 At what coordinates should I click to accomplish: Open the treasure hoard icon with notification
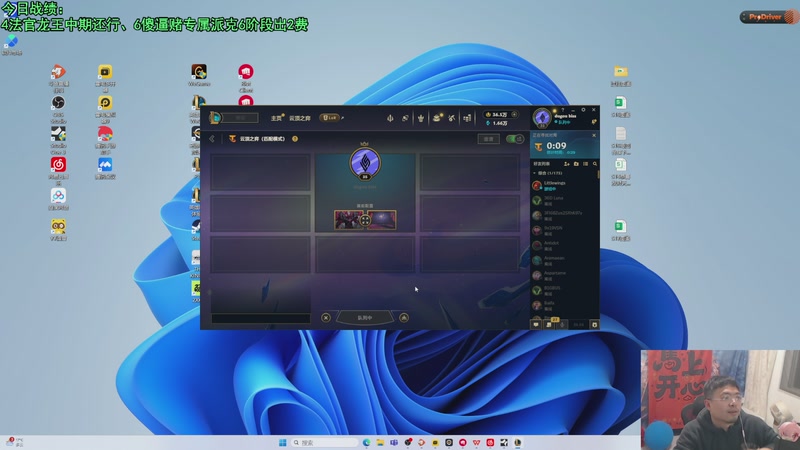[437, 118]
